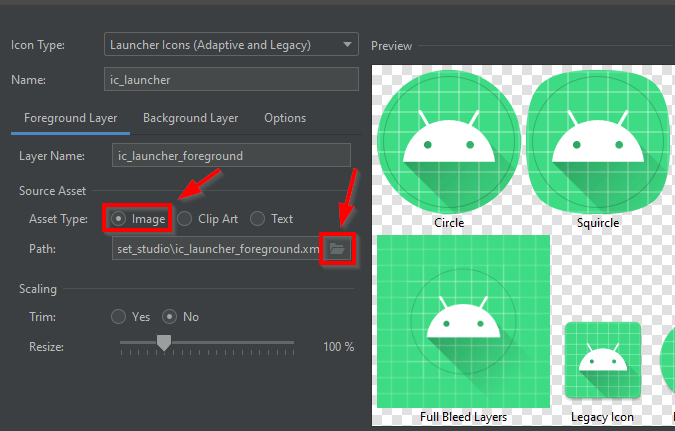
Task: Click in the Name field ic_launcher
Action: tap(231, 79)
